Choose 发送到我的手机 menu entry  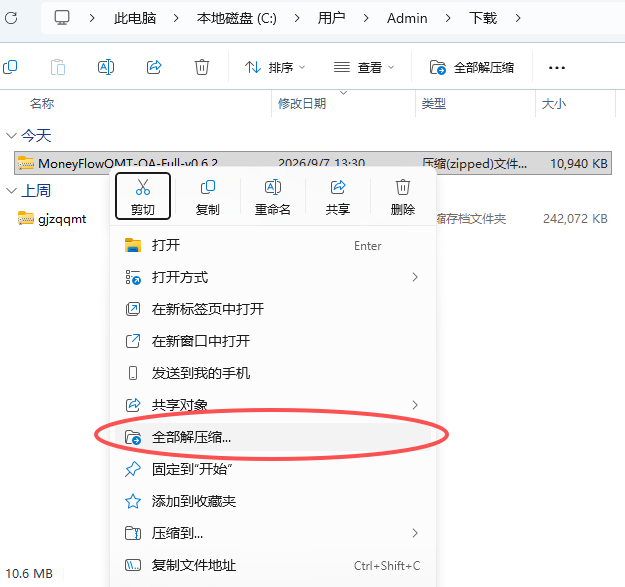(x=273, y=373)
